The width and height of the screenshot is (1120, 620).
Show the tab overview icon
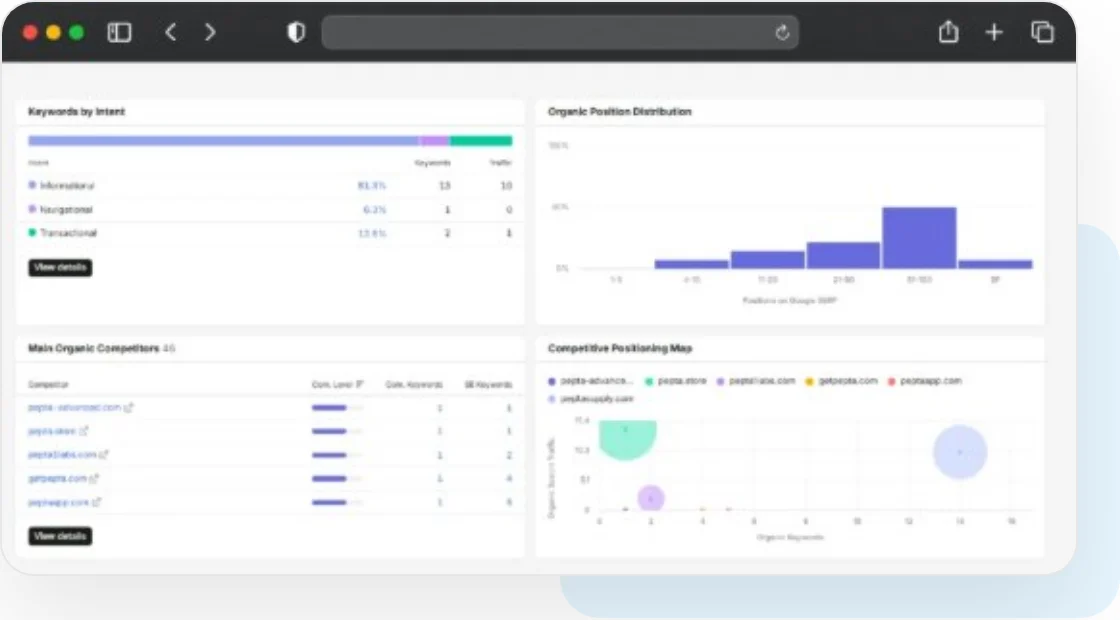pyautogui.click(x=1042, y=32)
